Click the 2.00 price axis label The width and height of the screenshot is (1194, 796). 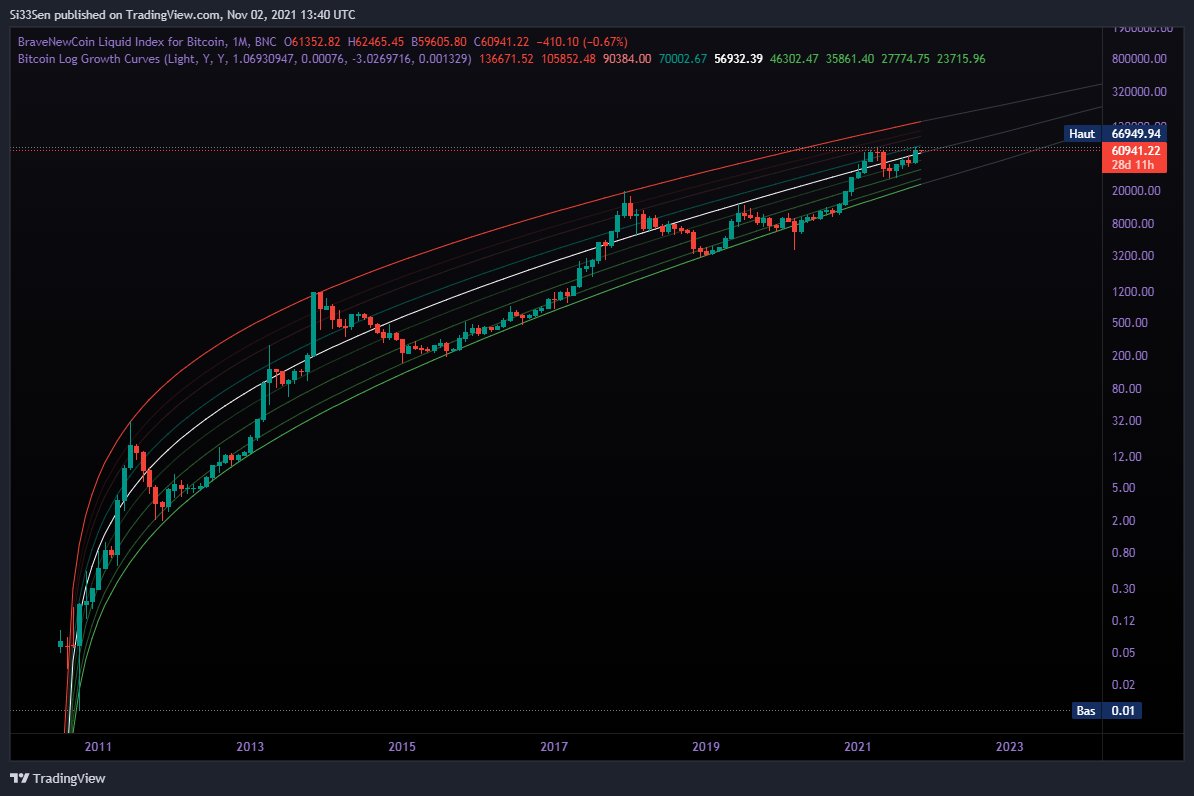[1123, 521]
